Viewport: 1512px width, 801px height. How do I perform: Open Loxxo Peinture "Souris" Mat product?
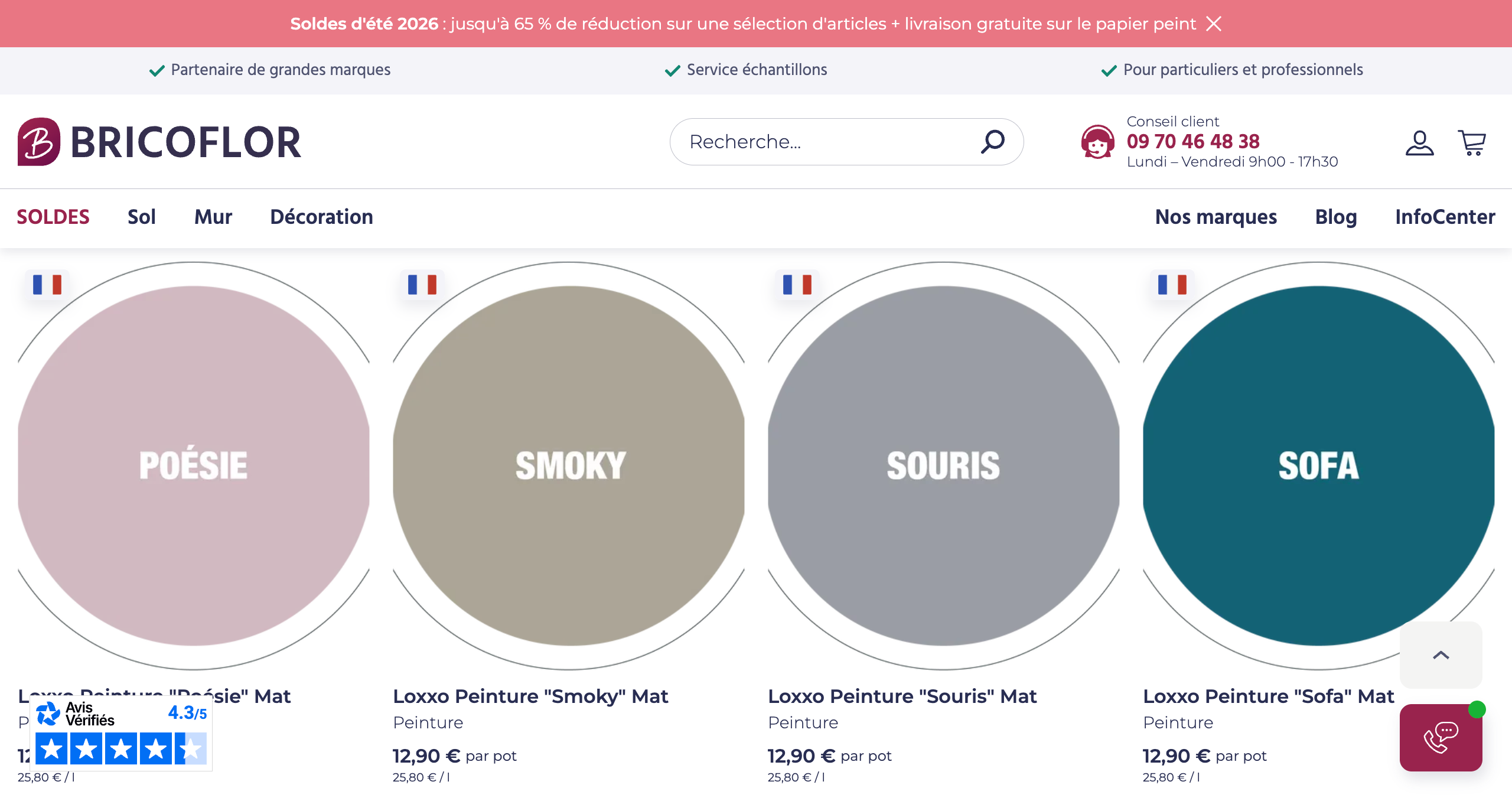902,696
